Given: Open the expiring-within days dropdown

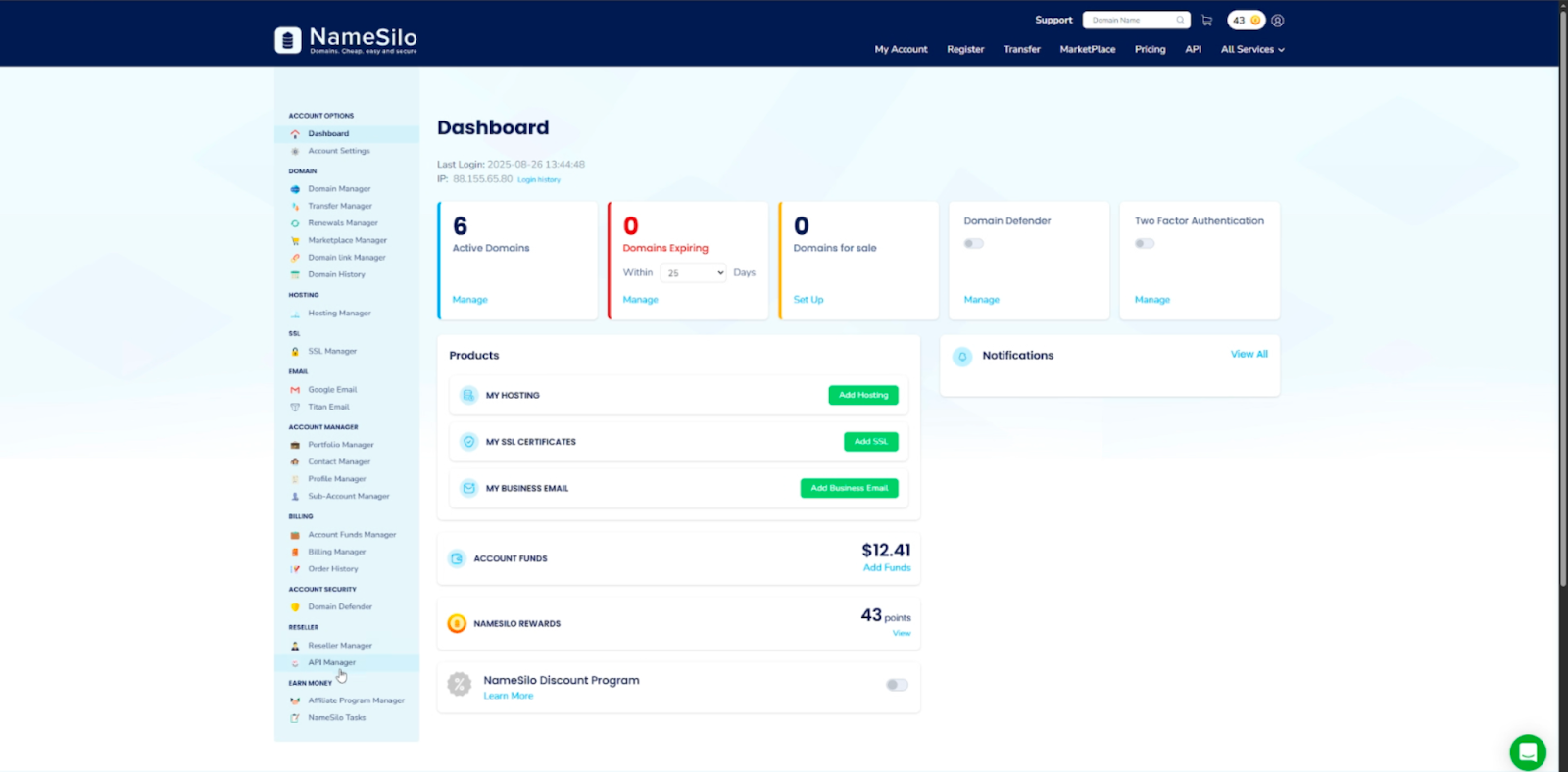Looking at the screenshot, I should point(694,273).
